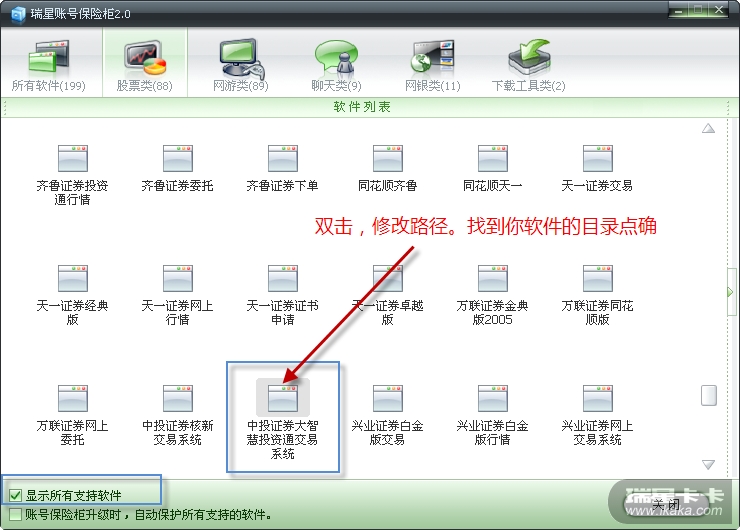Go to the 网银类(11) category tab
The height and width of the screenshot is (530, 740).
click(432, 65)
